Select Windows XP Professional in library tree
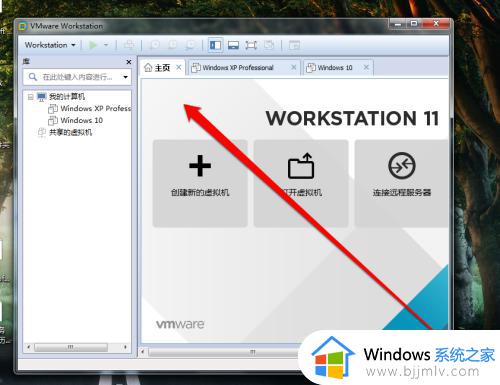This screenshot has width=500, height=385. [96, 108]
